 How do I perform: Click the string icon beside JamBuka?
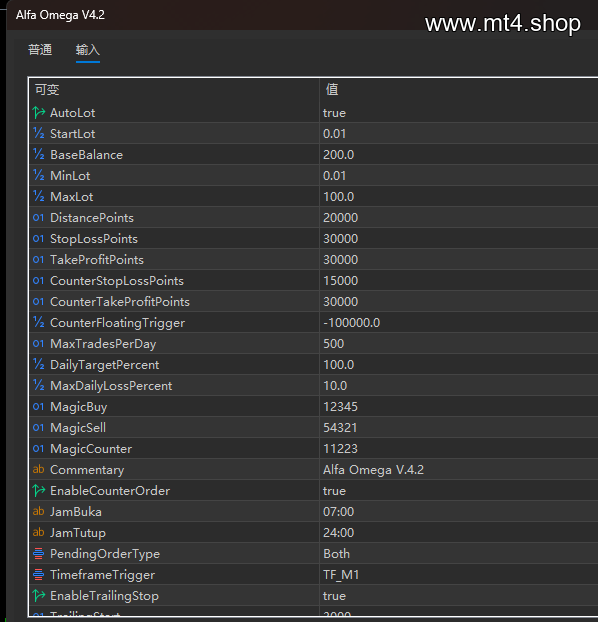[x=38, y=511]
